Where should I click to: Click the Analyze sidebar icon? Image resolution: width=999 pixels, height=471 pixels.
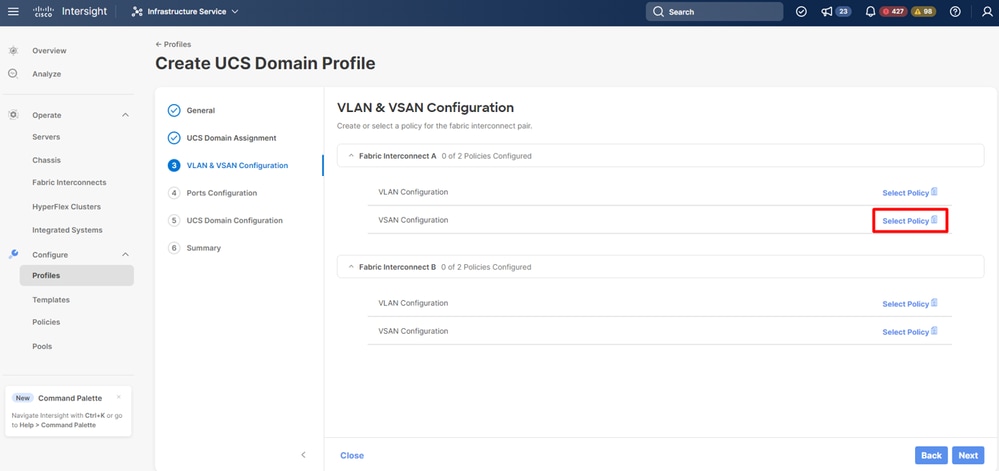point(13,73)
